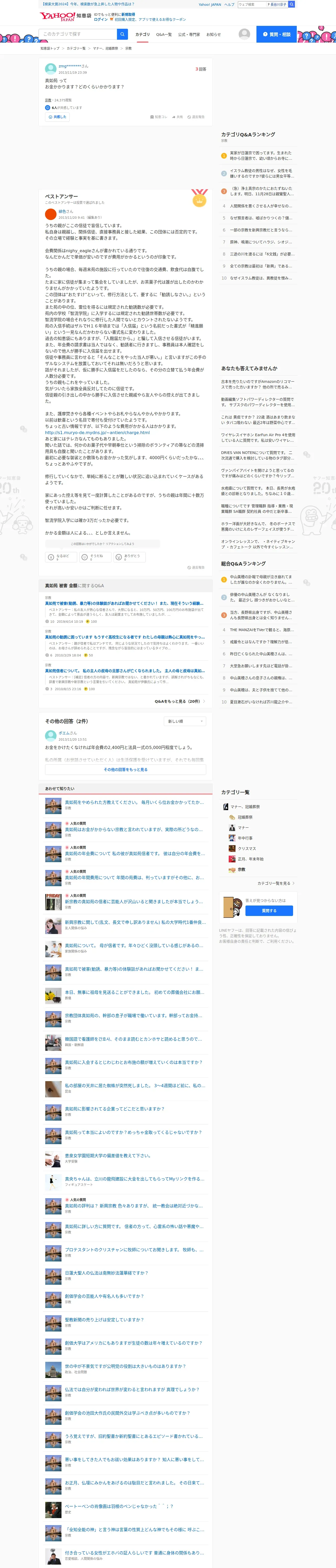336x1568 pixels.
Task: Click the そうだね reaction button
Action: [95, 557]
